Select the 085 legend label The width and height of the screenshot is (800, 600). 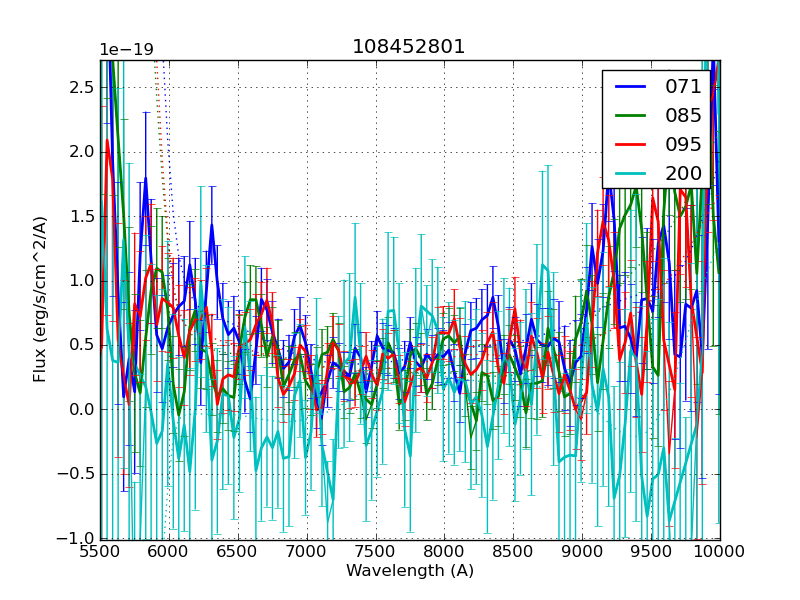pyautogui.click(x=683, y=115)
